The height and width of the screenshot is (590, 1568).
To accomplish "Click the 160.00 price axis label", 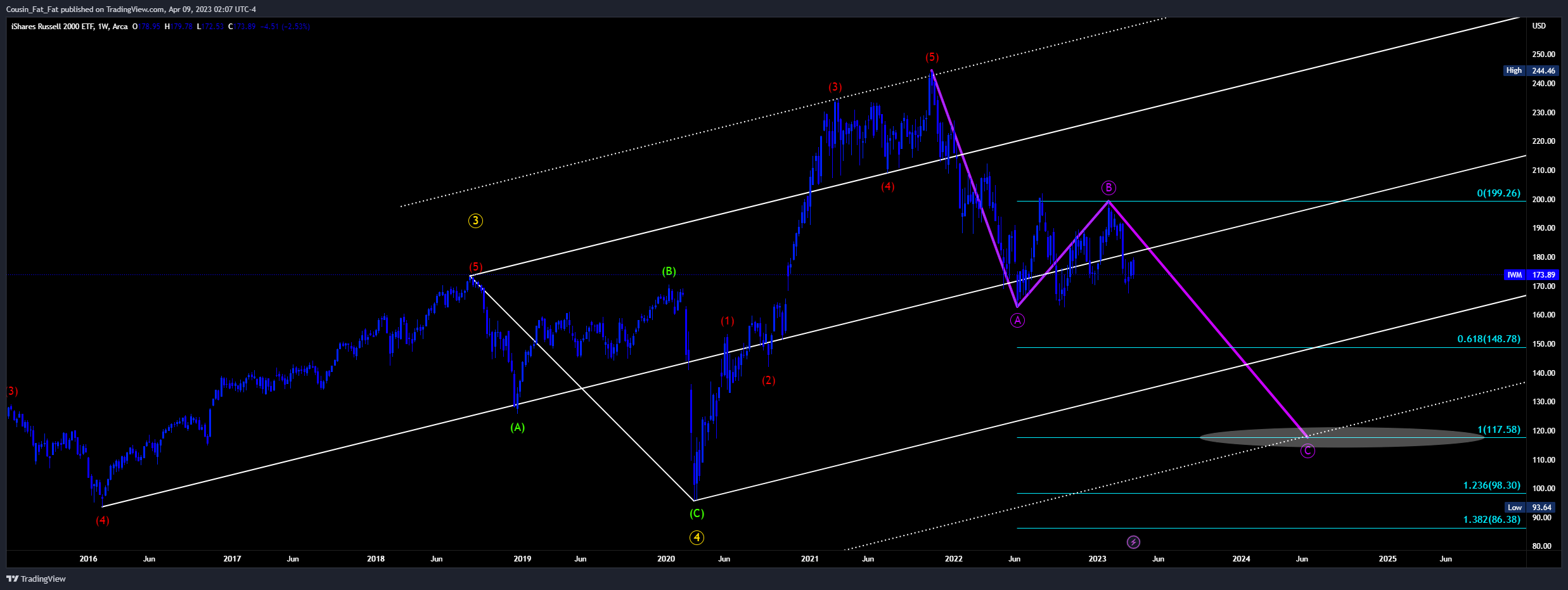I will pos(1543,315).
